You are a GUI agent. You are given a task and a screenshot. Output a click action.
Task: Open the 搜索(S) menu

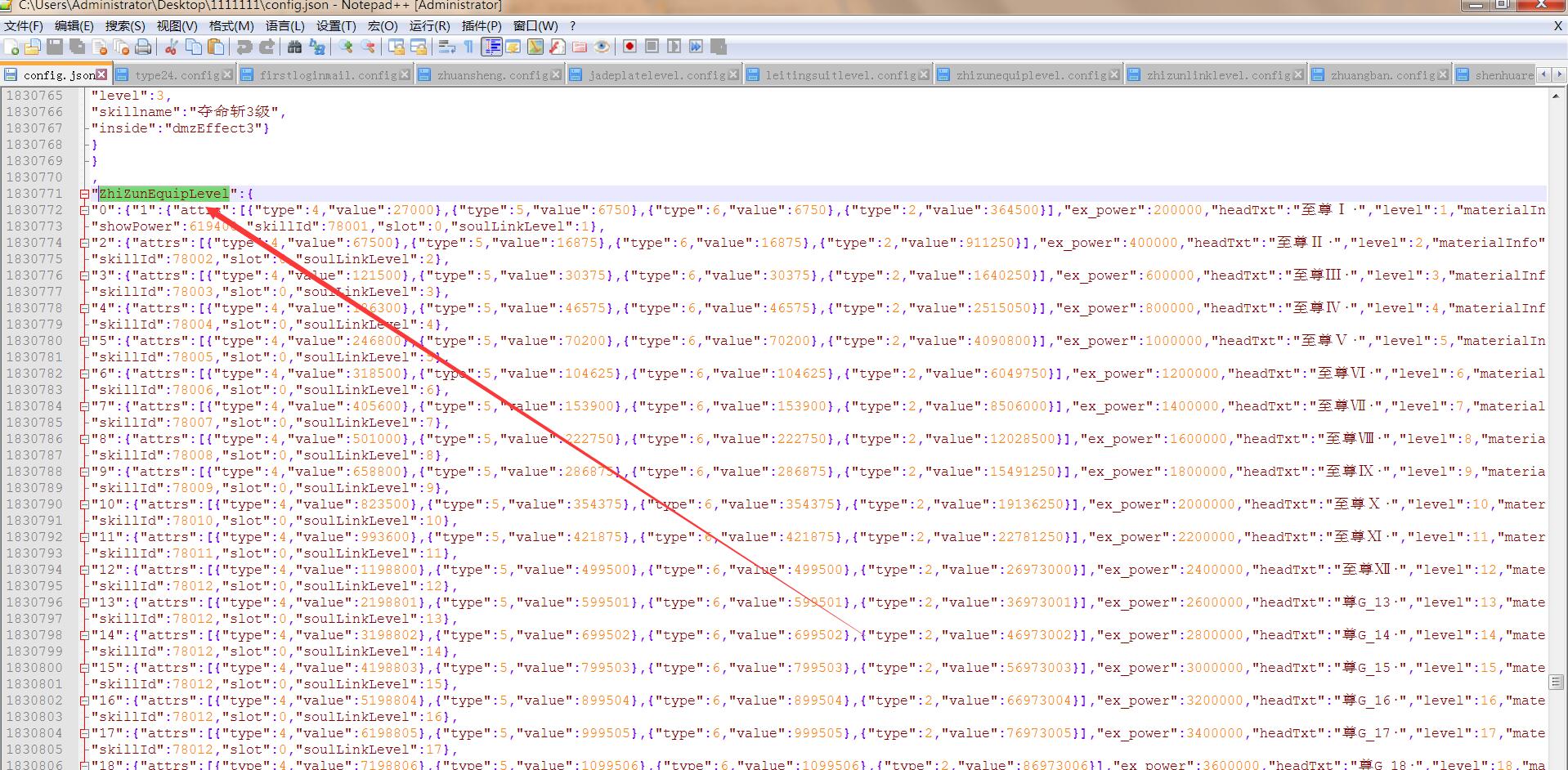pos(124,26)
